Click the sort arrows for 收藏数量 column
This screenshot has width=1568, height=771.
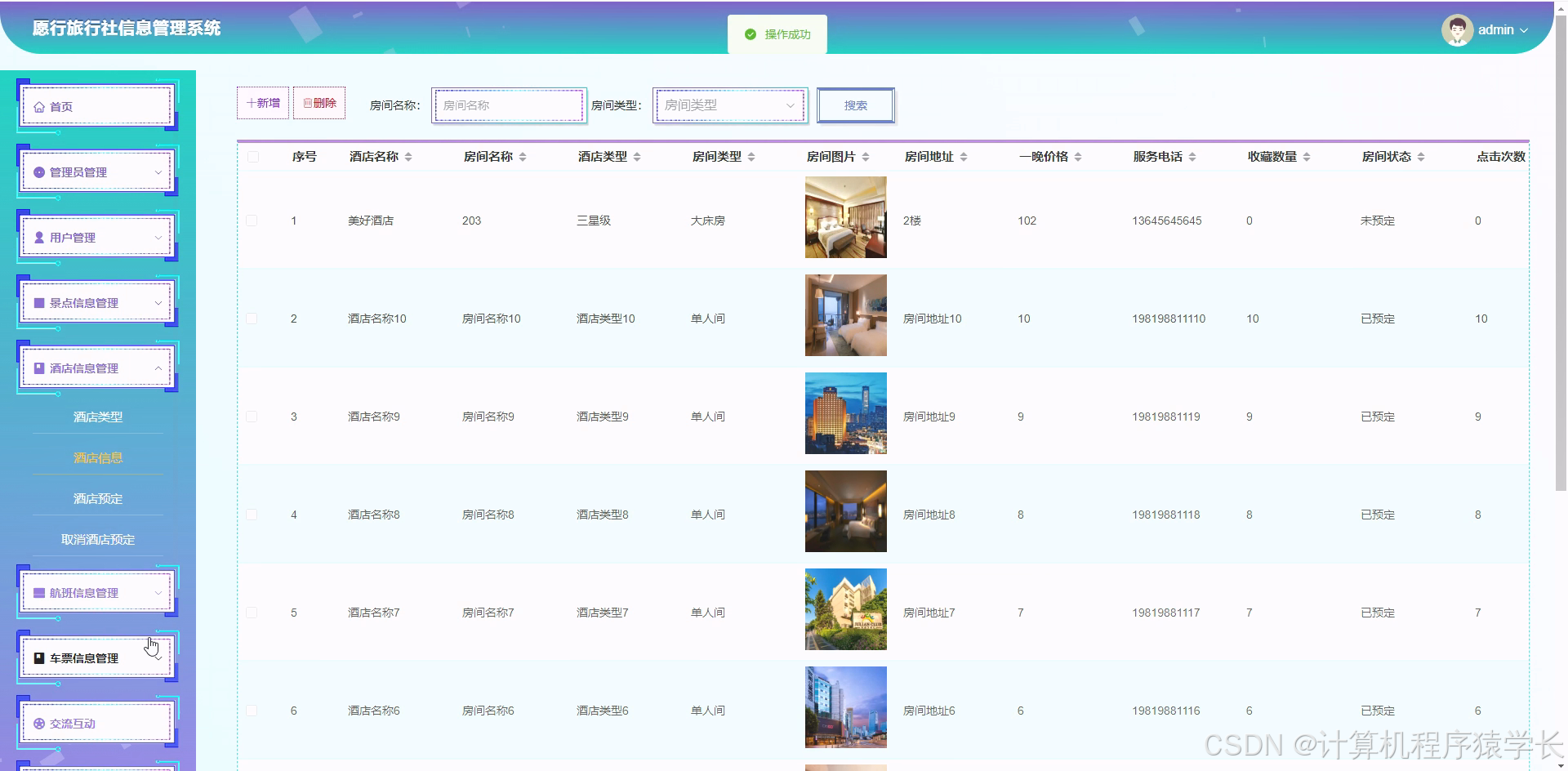click(x=1307, y=157)
